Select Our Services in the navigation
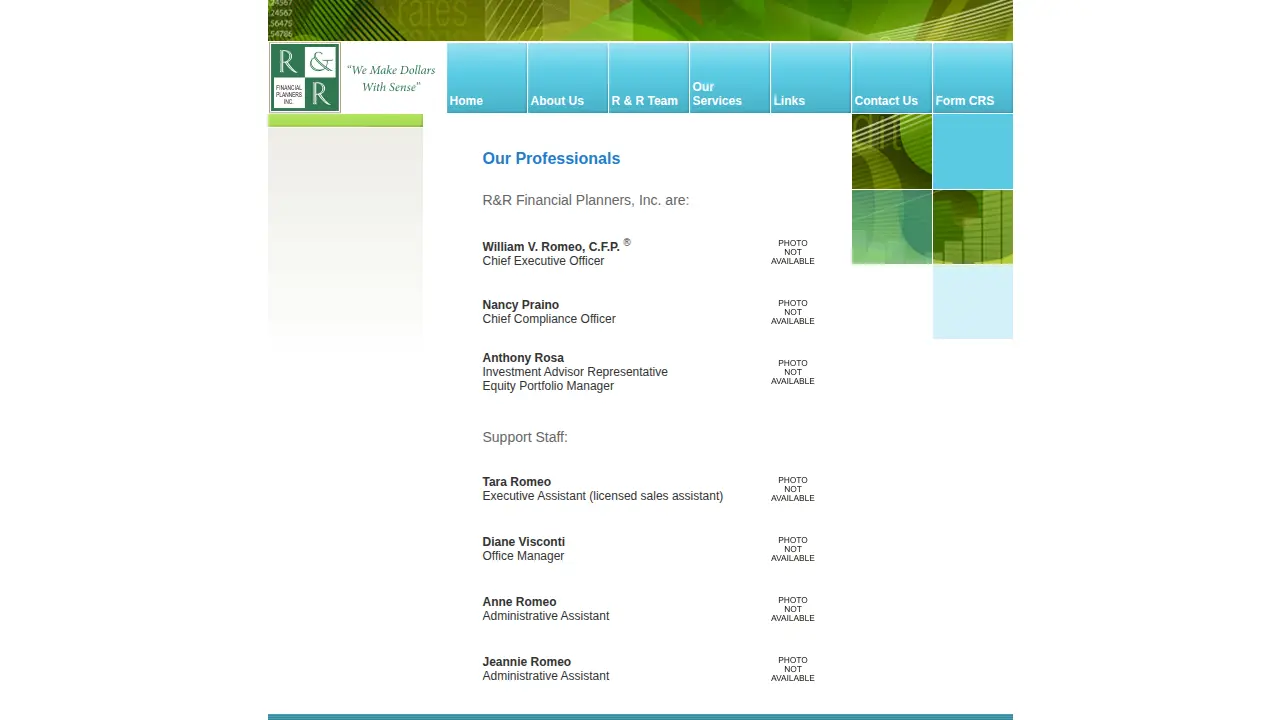Viewport: 1280px width, 720px height. pyautogui.click(x=730, y=78)
